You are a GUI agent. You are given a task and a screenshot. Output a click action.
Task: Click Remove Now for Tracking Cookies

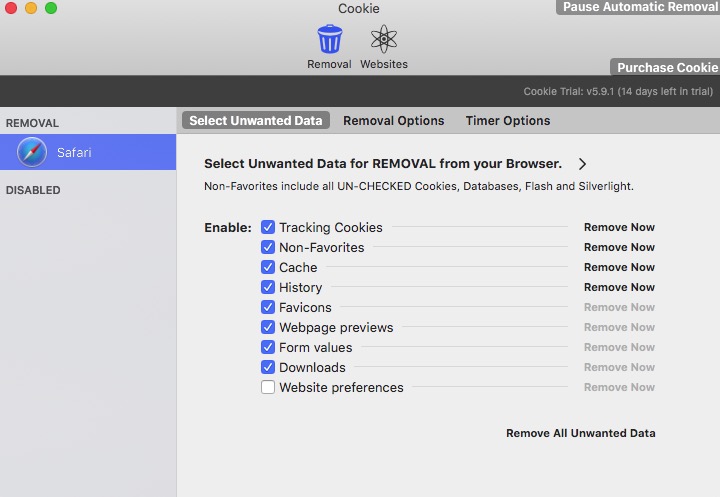619,227
